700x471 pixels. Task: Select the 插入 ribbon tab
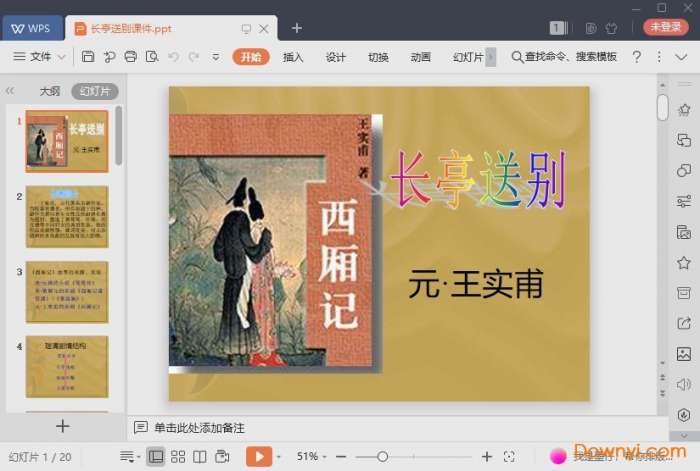pyautogui.click(x=293, y=57)
